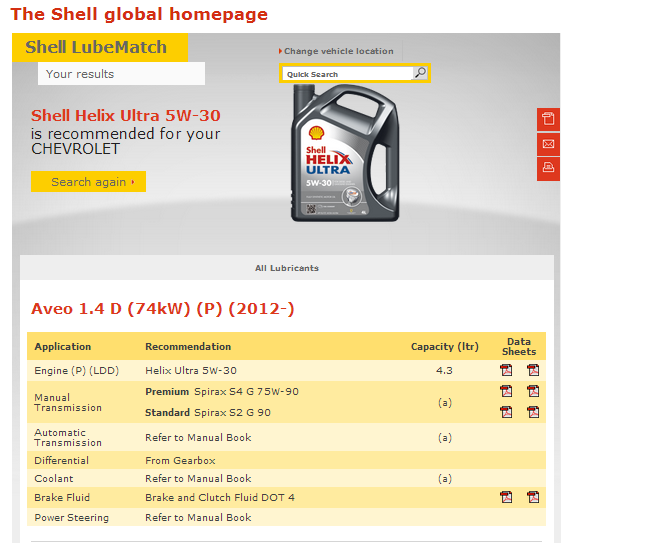Click the Recommendation column header
The image size is (662, 543).
tap(188, 347)
